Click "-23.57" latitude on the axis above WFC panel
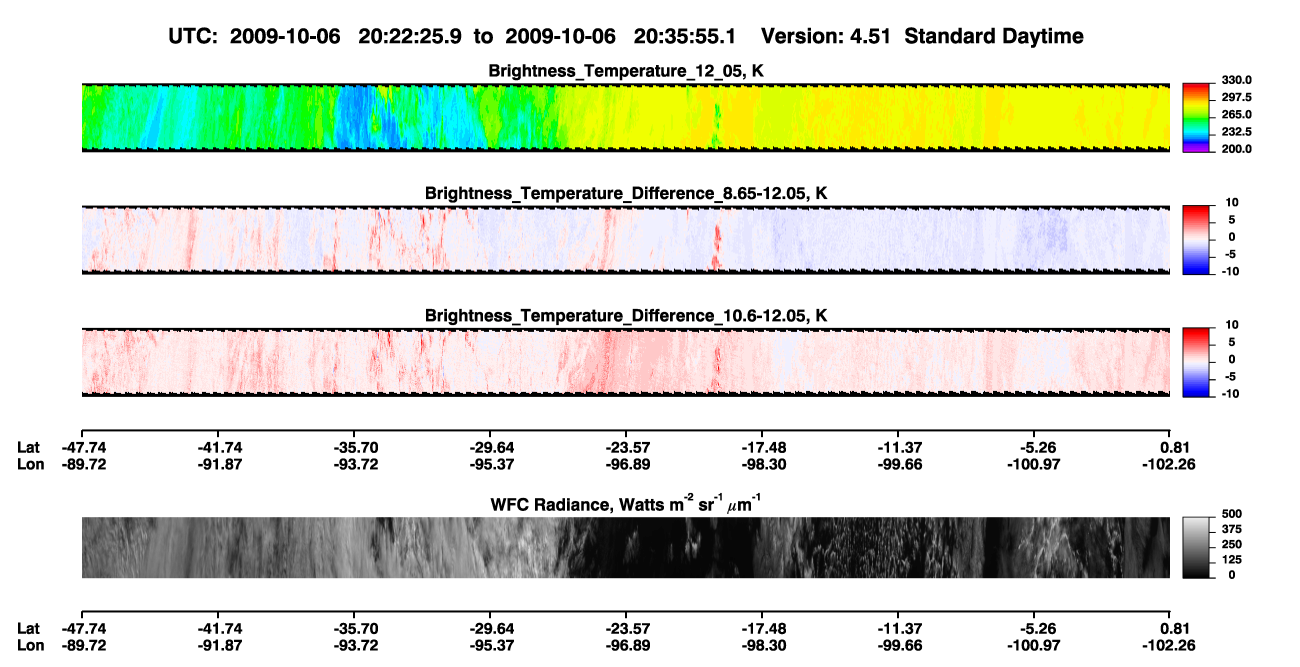The width and height of the screenshot is (1300, 667). 628,447
